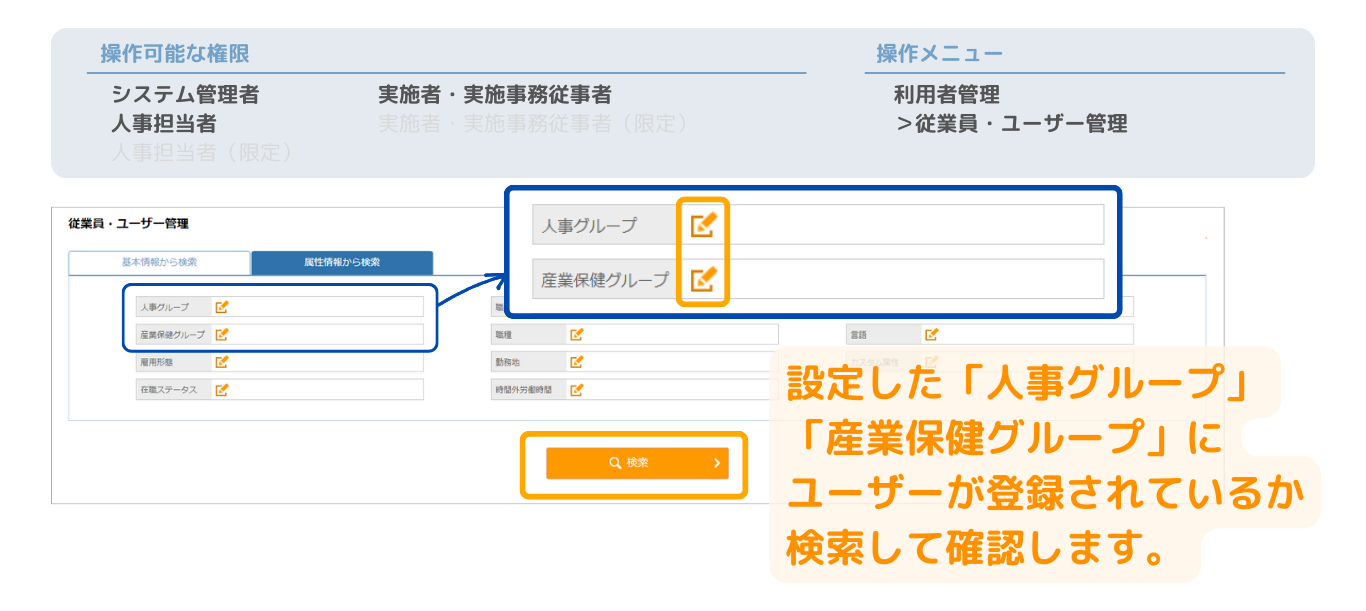Click the 言語 edit icon
This screenshot has width=1366, height=611.
[x=931, y=335]
